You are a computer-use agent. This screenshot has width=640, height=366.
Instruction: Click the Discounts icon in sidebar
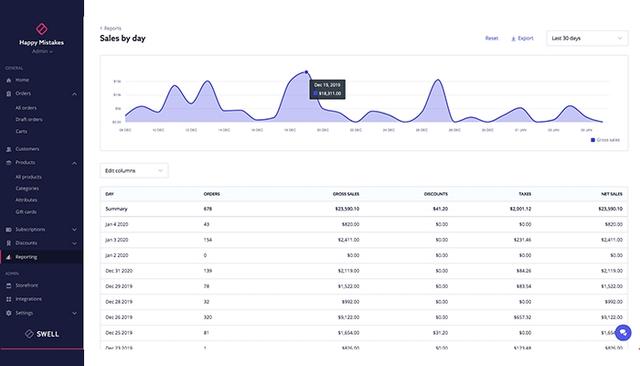click(9, 243)
